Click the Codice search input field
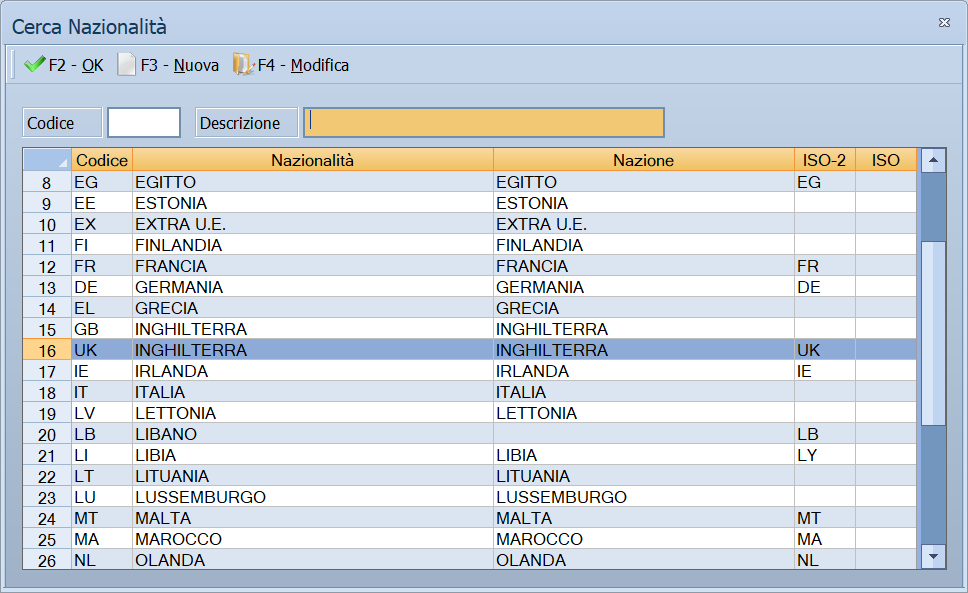The width and height of the screenshot is (968, 593). point(144,122)
